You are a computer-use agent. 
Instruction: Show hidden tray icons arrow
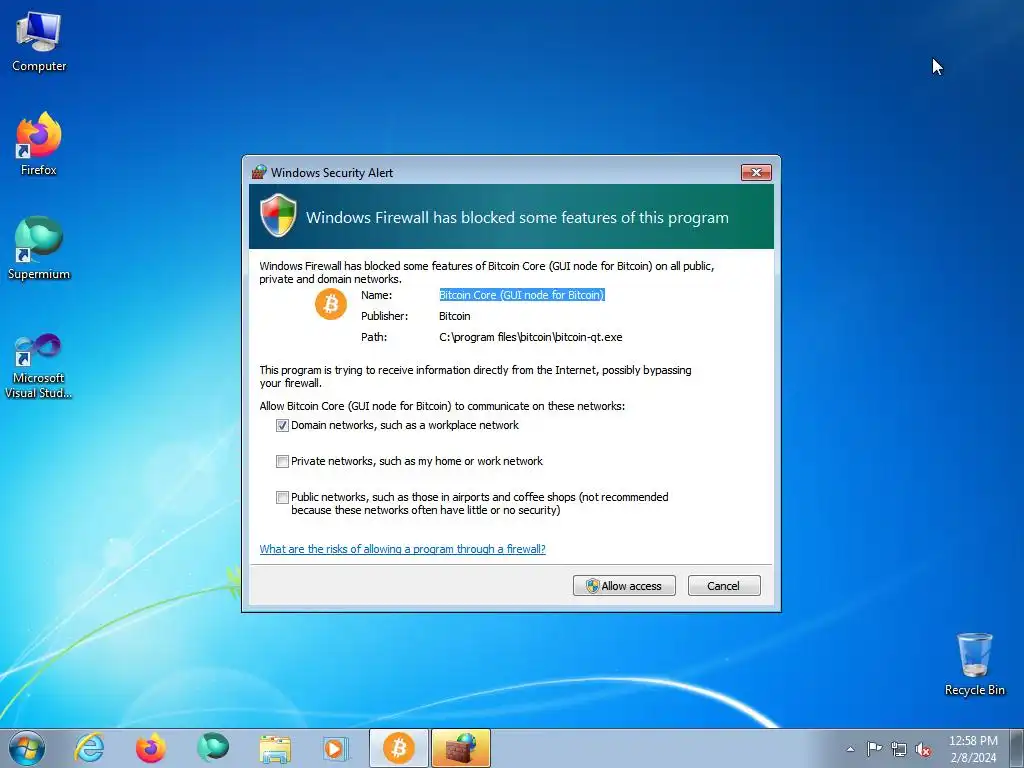pyautogui.click(x=850, y=749)
